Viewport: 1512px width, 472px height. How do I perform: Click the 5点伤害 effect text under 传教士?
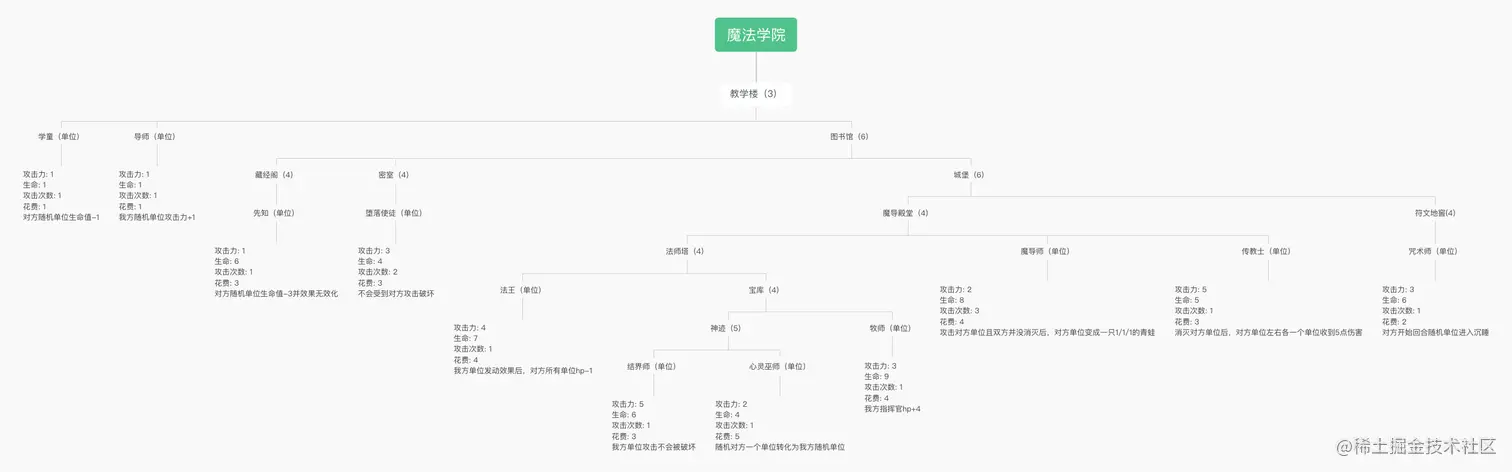click(x=1268, y=332)
